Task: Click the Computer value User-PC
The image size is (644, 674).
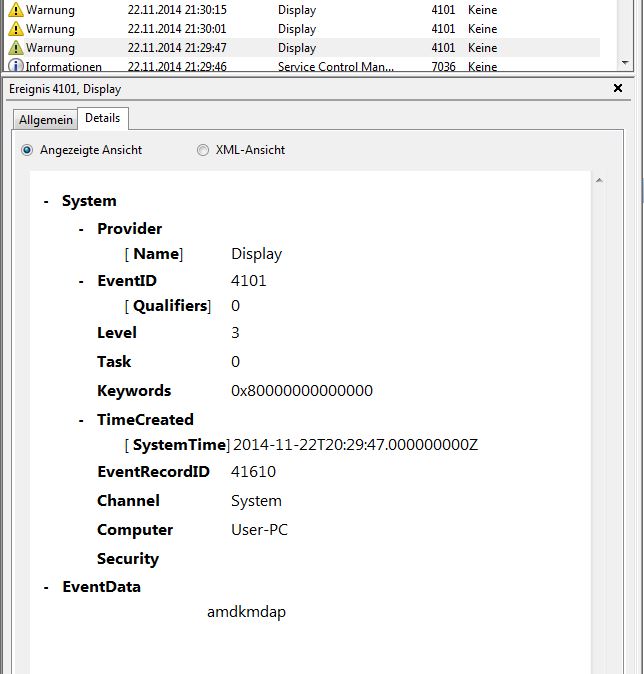Action: 259,530
